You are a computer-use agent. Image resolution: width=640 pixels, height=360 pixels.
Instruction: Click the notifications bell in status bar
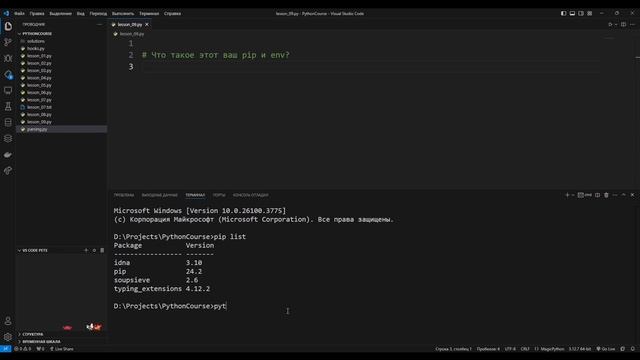(x=633, y=349)
